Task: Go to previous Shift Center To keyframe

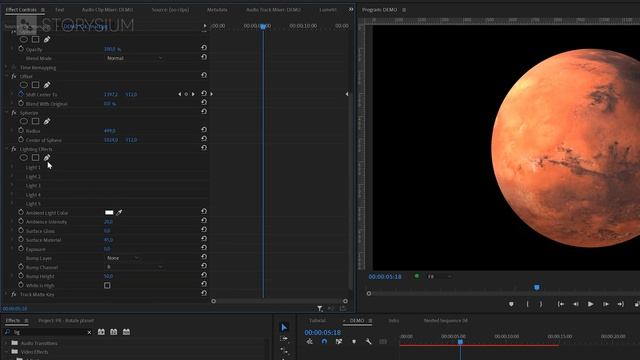Action: point(180,94)
